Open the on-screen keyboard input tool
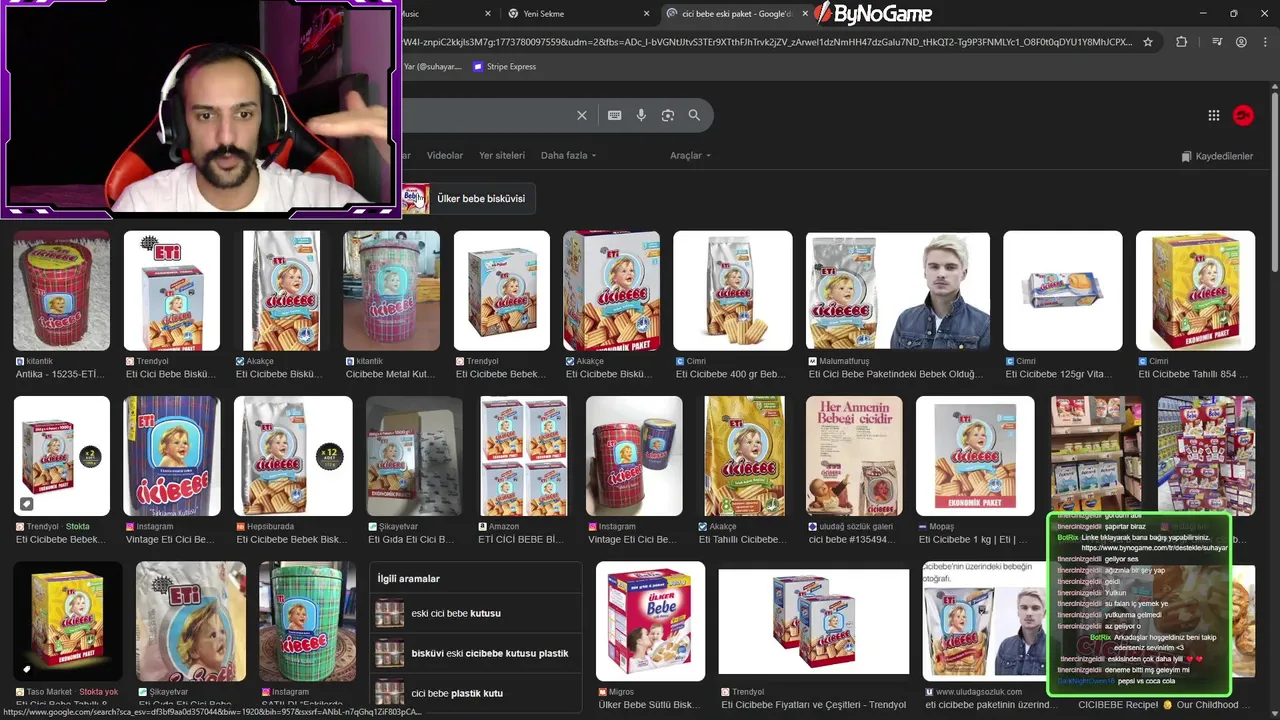 615,115
